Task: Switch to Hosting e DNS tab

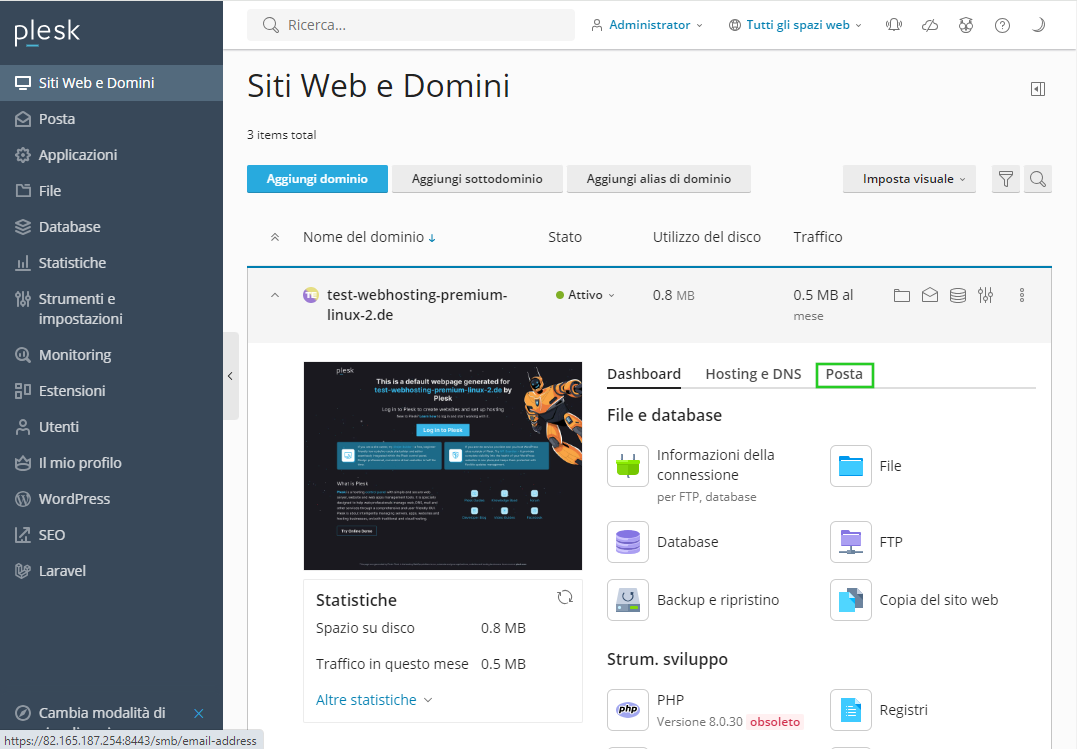Action: coord(753,374)
